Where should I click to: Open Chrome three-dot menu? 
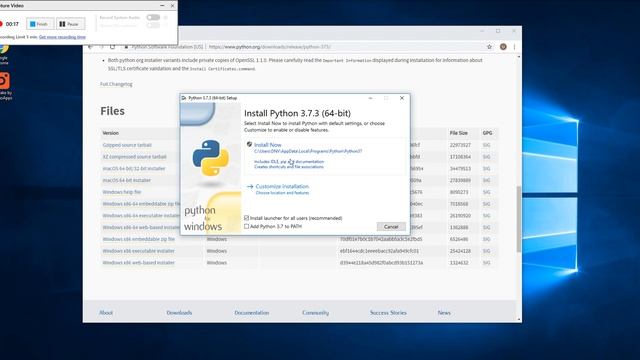514,47
